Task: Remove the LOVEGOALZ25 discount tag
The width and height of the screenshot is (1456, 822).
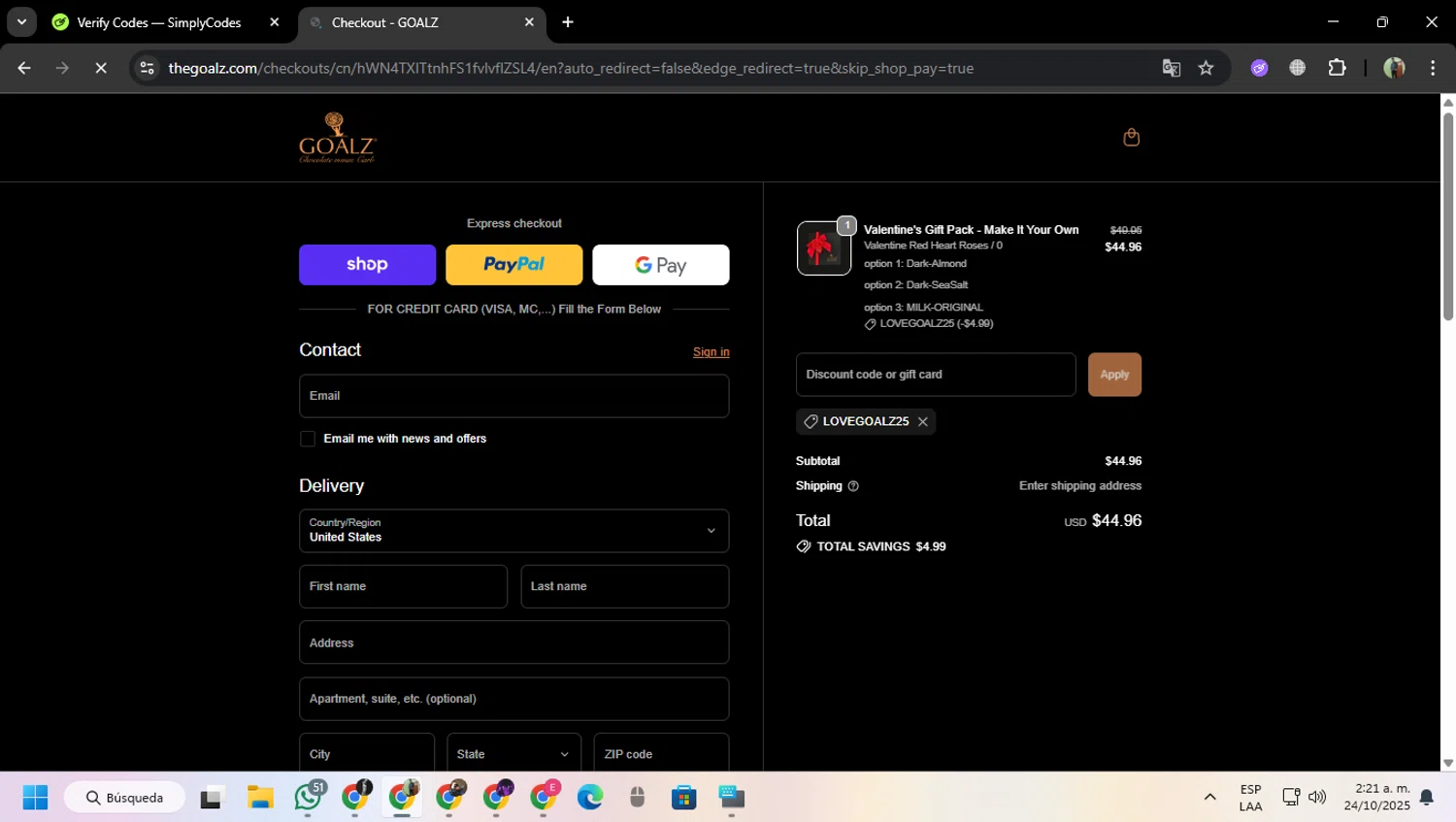Action: click(x=923, y=421)
